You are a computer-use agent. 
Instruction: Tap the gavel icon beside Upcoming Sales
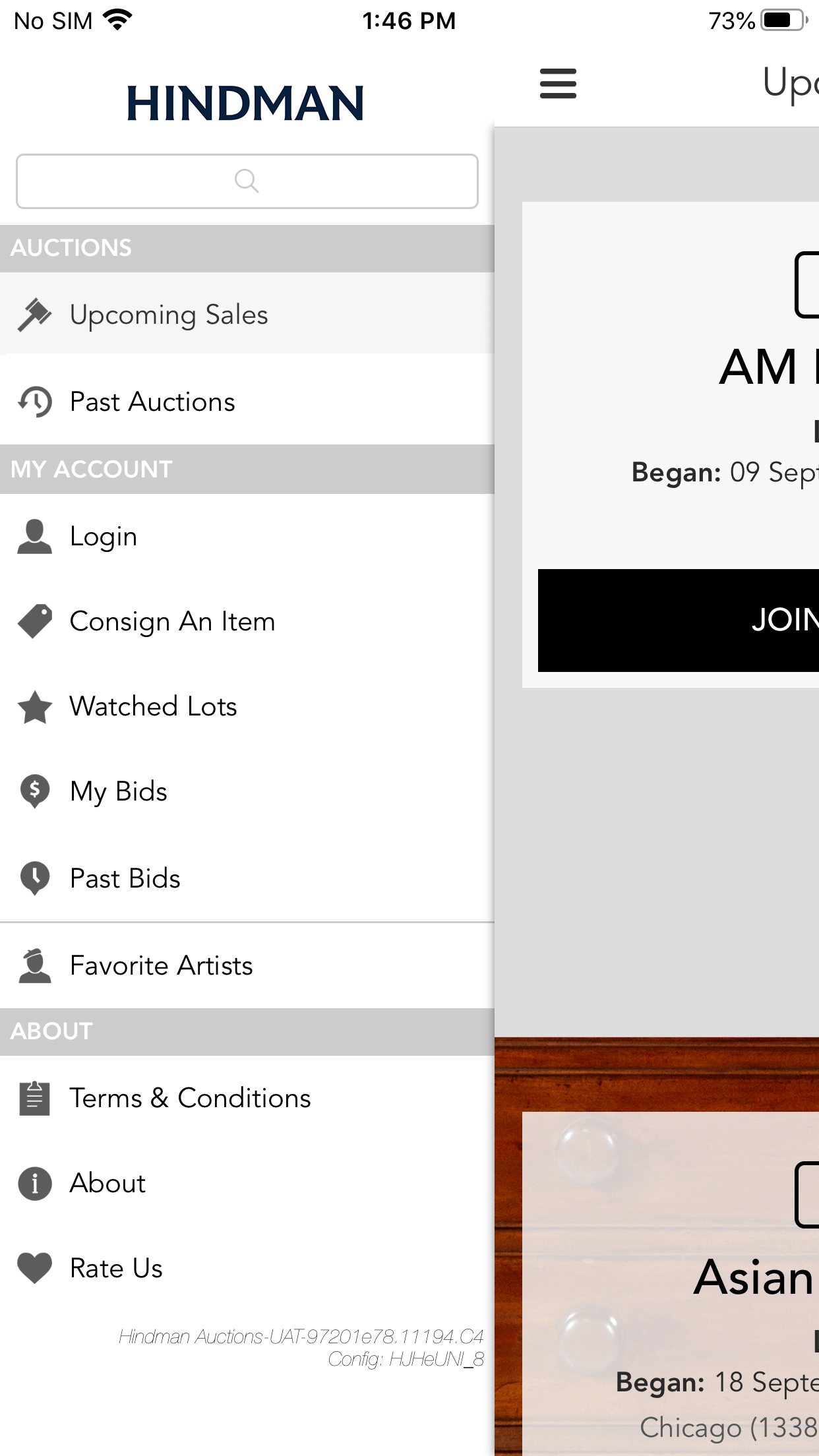tap(34, 315)
